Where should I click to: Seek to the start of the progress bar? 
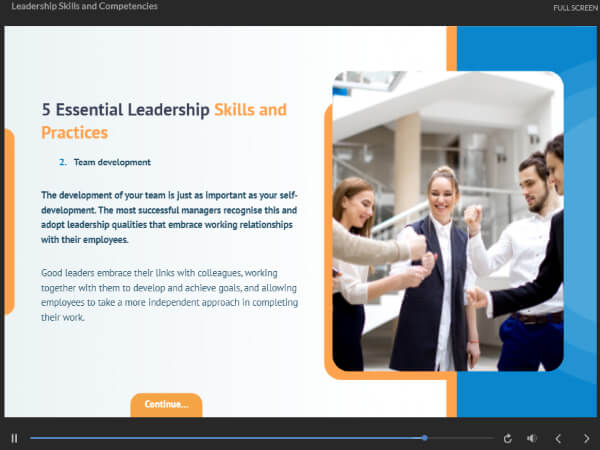point(32,438)
